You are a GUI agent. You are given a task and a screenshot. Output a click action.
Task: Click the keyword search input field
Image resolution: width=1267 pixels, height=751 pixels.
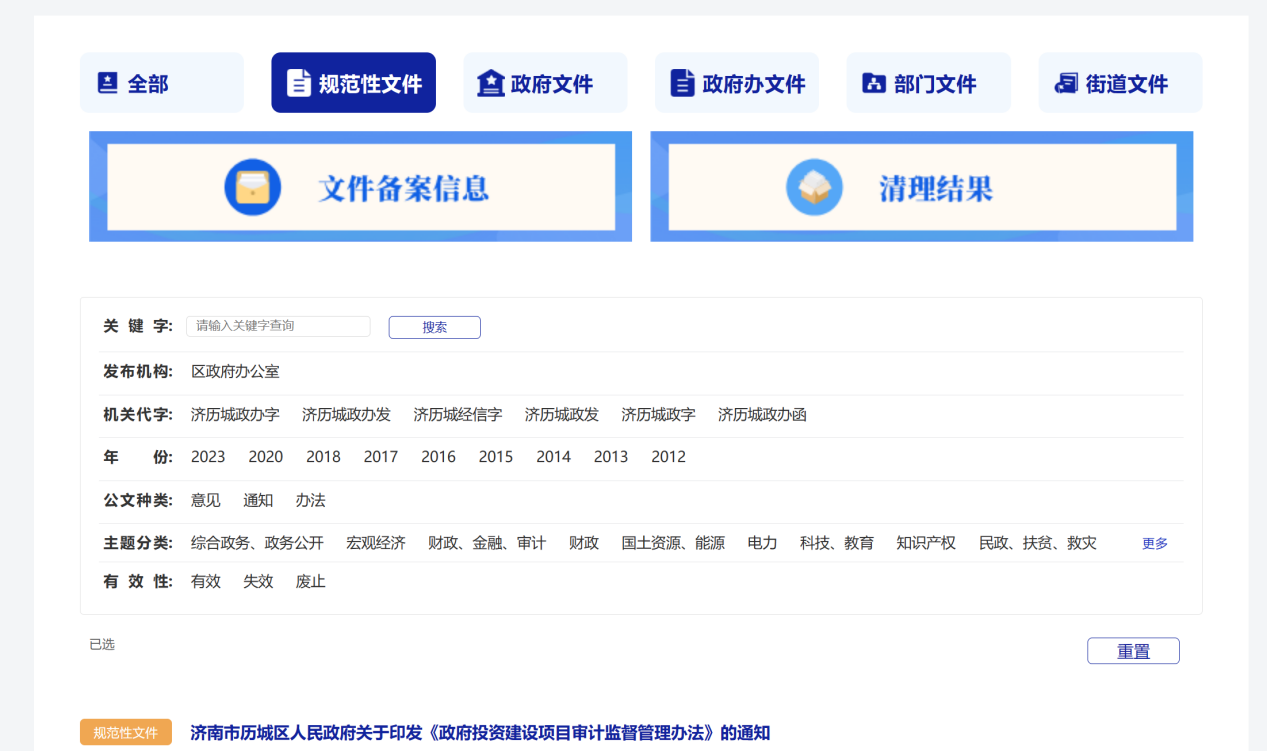278,326
